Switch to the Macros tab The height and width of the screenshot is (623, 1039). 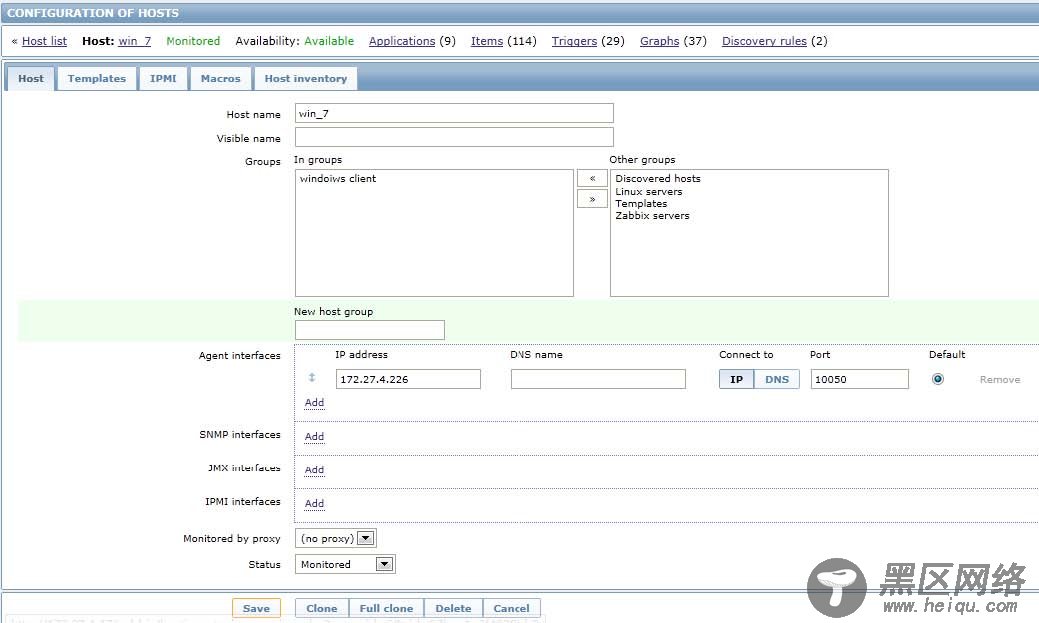coord(221,78)
